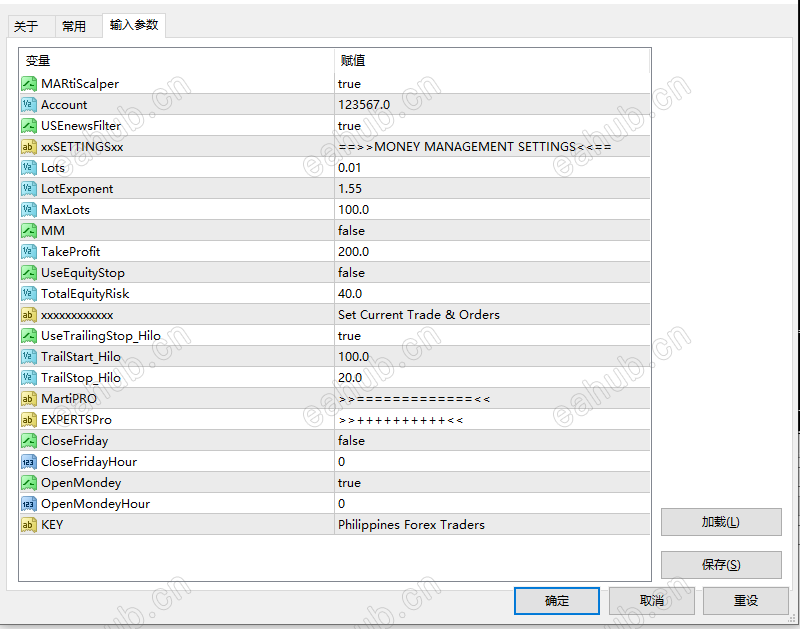The width and height of the screenshot is (800, 629).
Task: Select the UseEquityStop value false
Action: tap(352, 273)
